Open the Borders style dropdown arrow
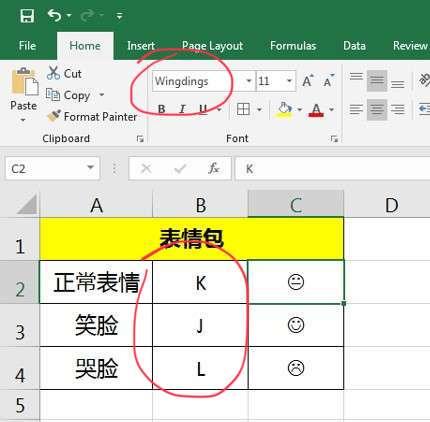This screenshot has height=422, width=430. click(x=259, y=109)
